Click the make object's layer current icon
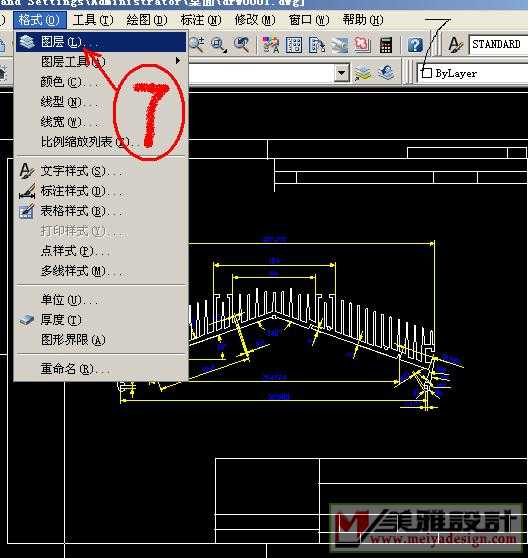Screen dimensions: 528x558 pos(363,73)
